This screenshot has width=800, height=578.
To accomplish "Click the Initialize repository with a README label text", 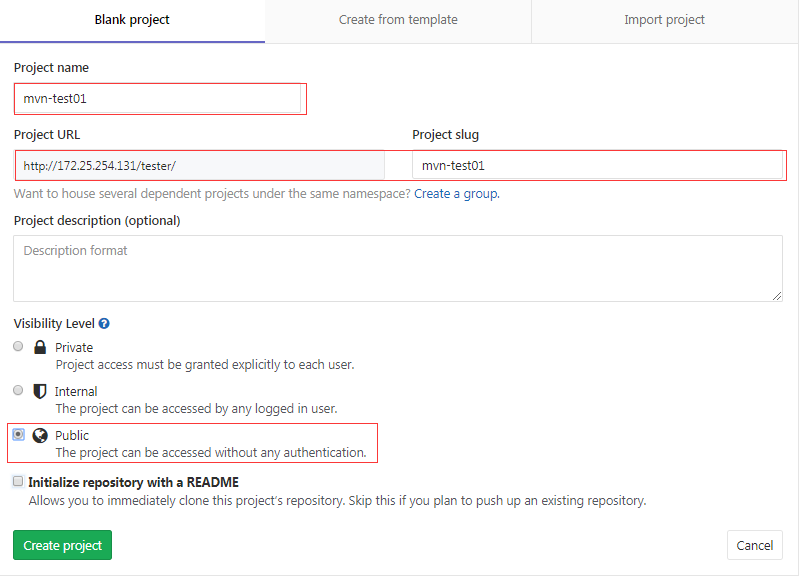I will tap(133, 482).
